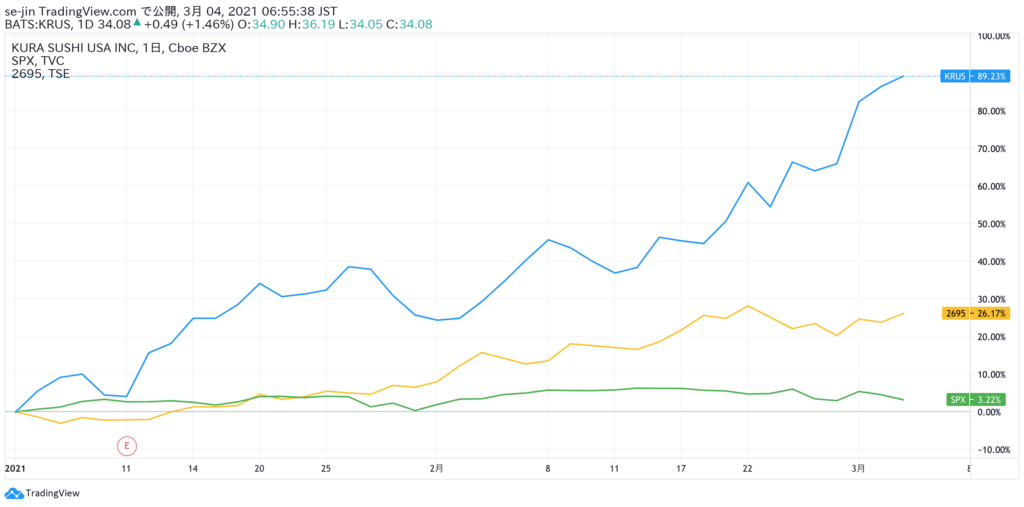Image resolution: width=1024 pixels, height=507 pixels.
Task: Click the 2月 month label on time axis
Action: 438,468
